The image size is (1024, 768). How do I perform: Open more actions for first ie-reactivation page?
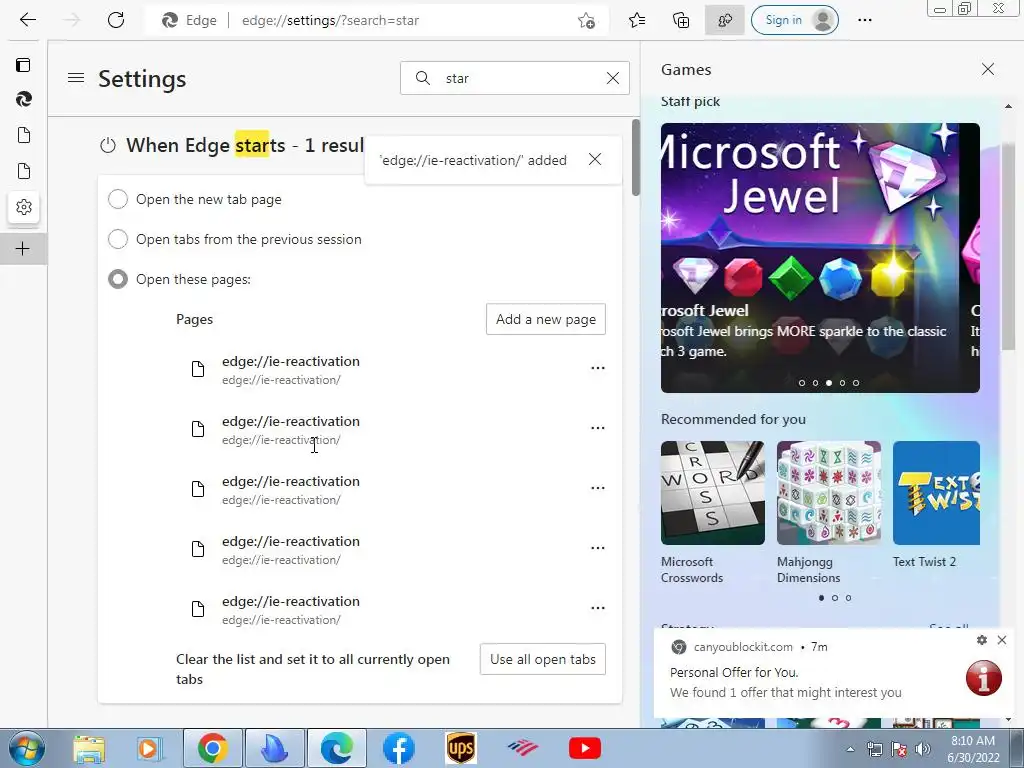pos(598,368)
